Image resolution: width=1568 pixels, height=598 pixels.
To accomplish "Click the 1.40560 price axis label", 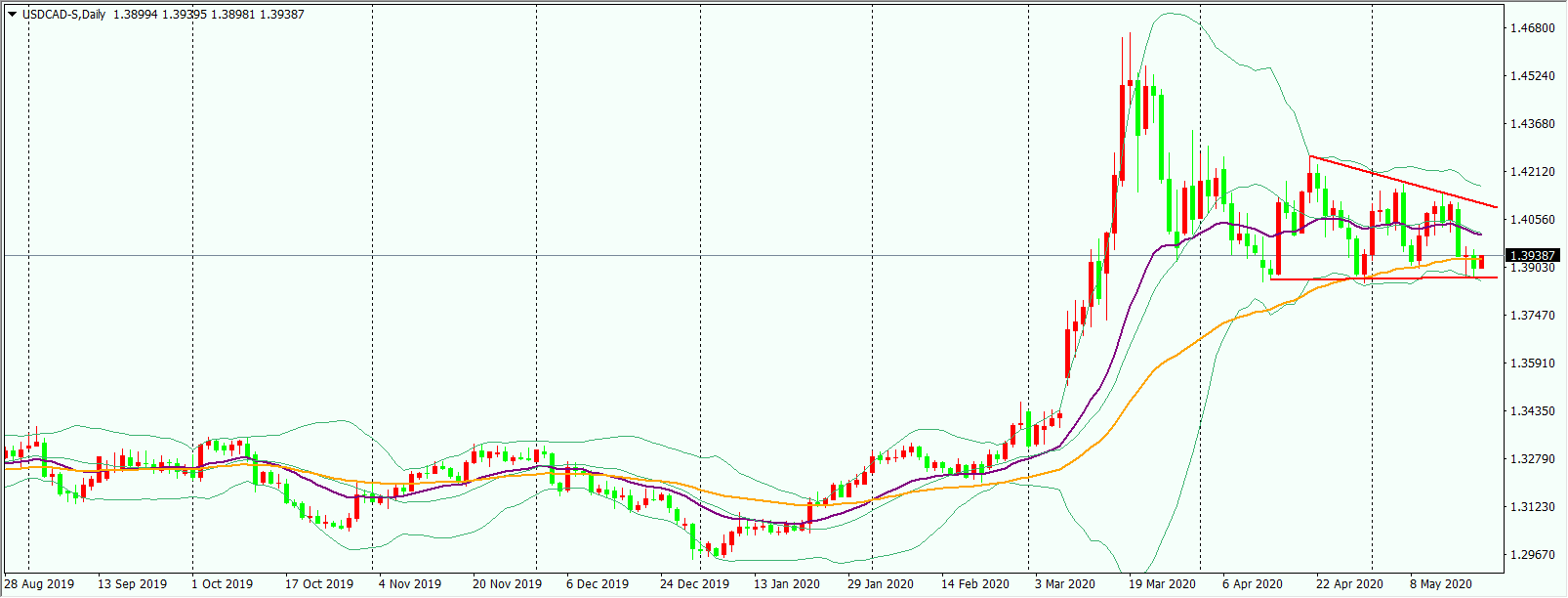I will pos(1532,220).
